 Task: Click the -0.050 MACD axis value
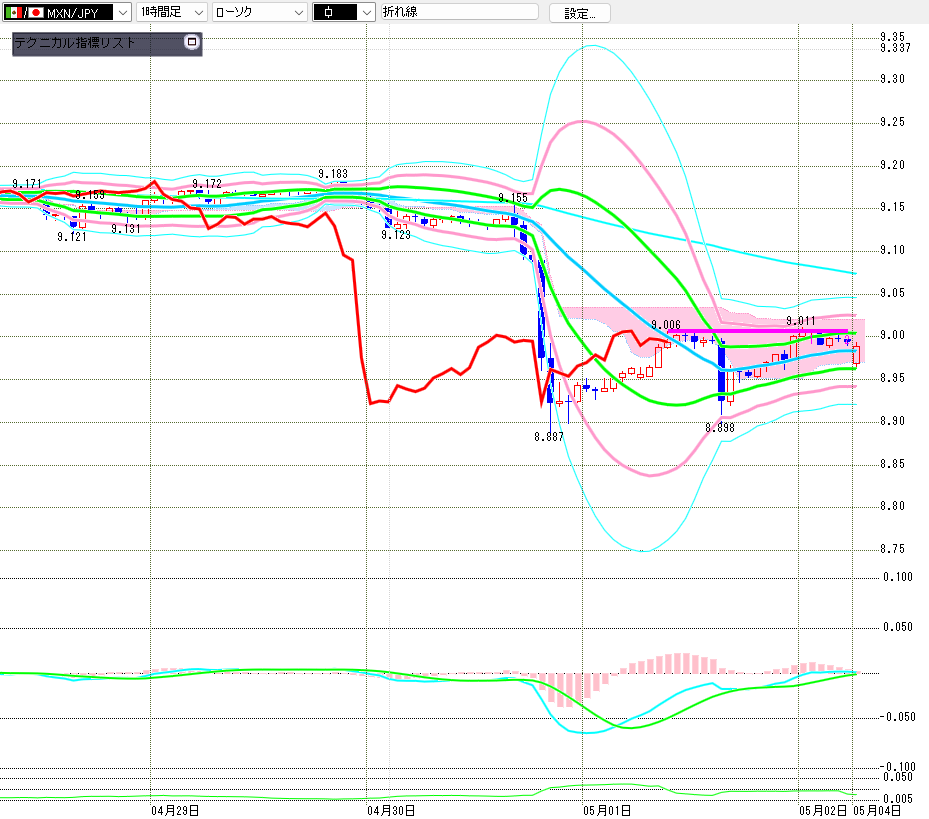click(897, 716)
